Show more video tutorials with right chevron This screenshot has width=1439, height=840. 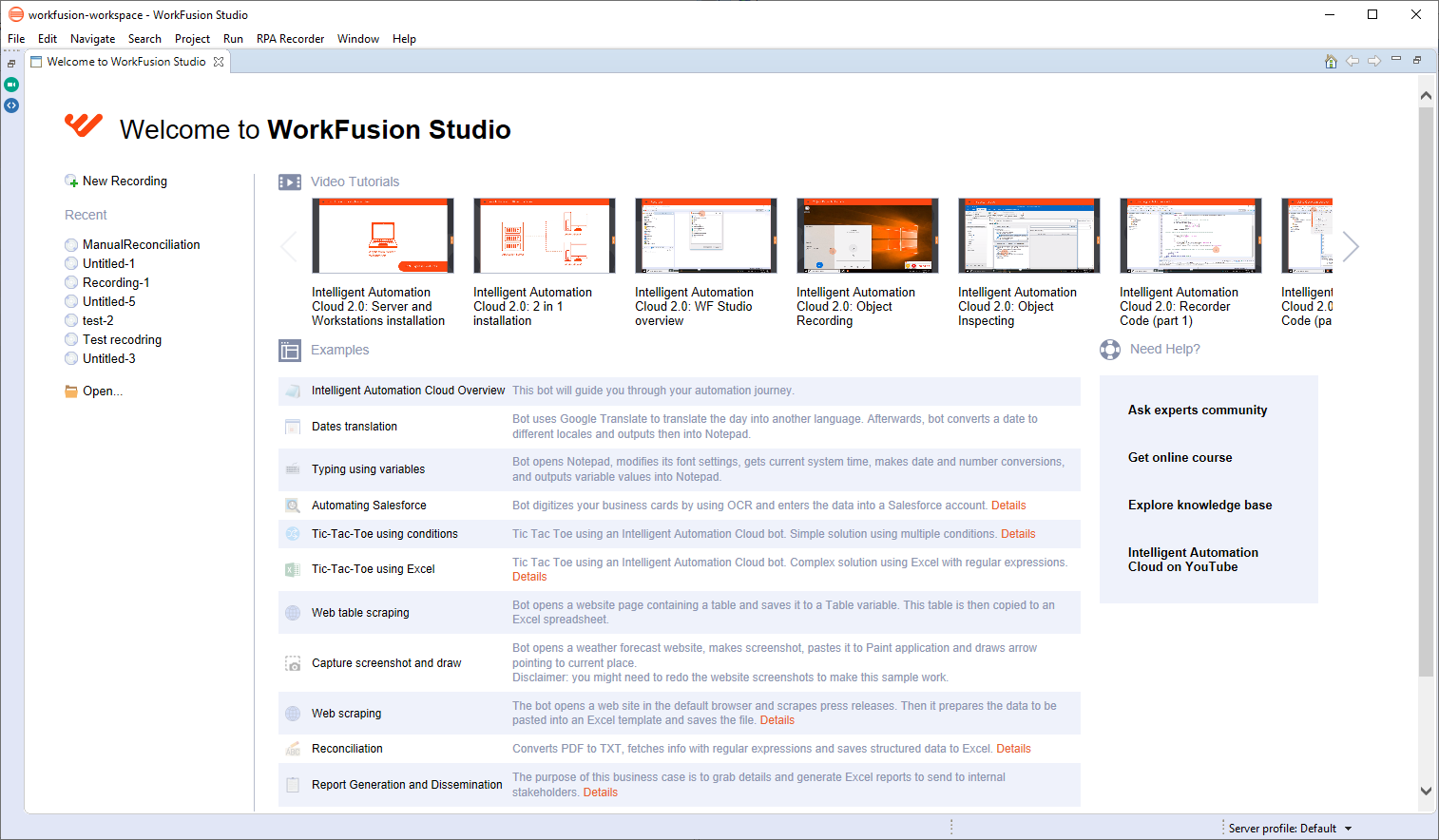[1352, 246]
